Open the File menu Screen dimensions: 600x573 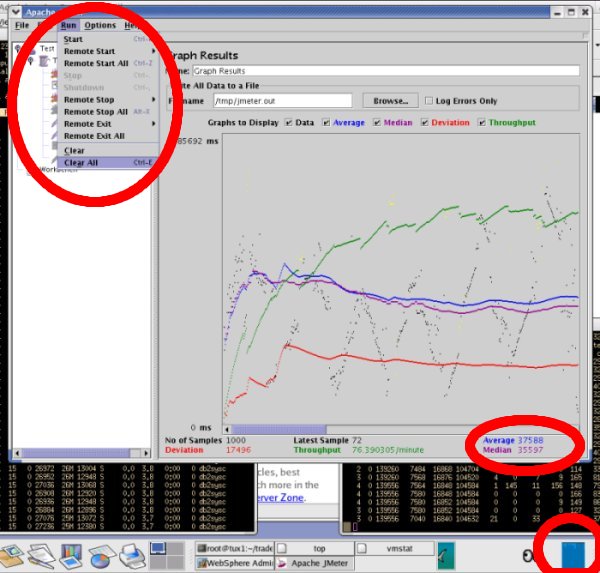(x=22, y=26)
